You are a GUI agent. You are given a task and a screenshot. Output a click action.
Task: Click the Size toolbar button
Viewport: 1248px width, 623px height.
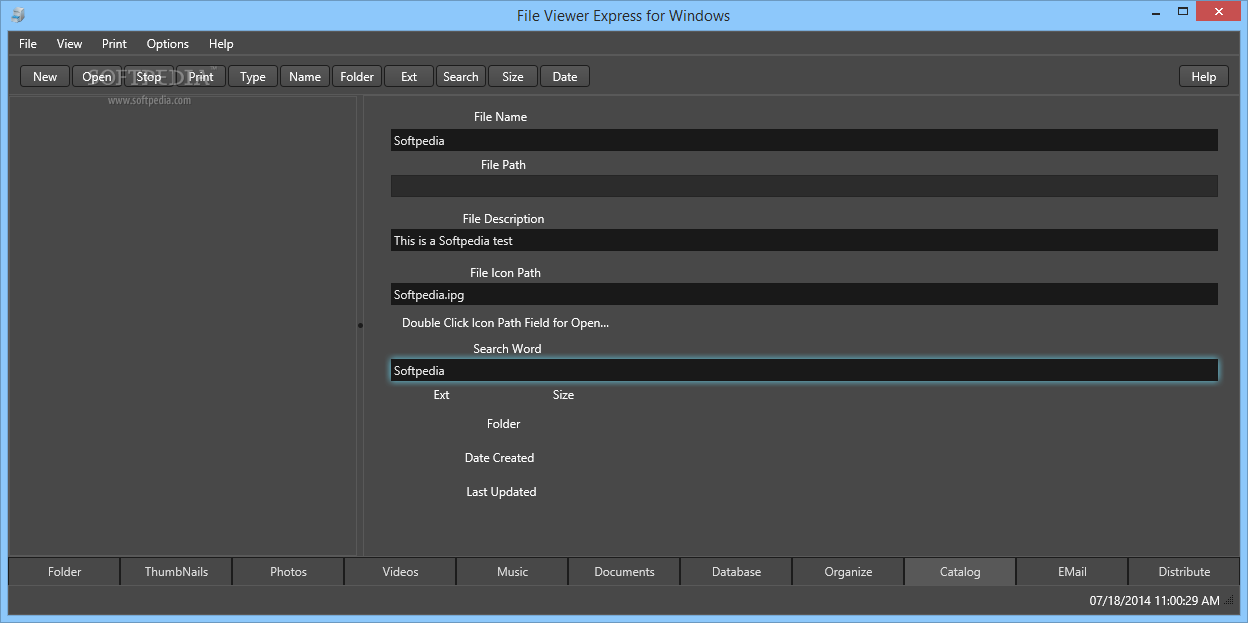pyautogui.click(x=513, y=77)
